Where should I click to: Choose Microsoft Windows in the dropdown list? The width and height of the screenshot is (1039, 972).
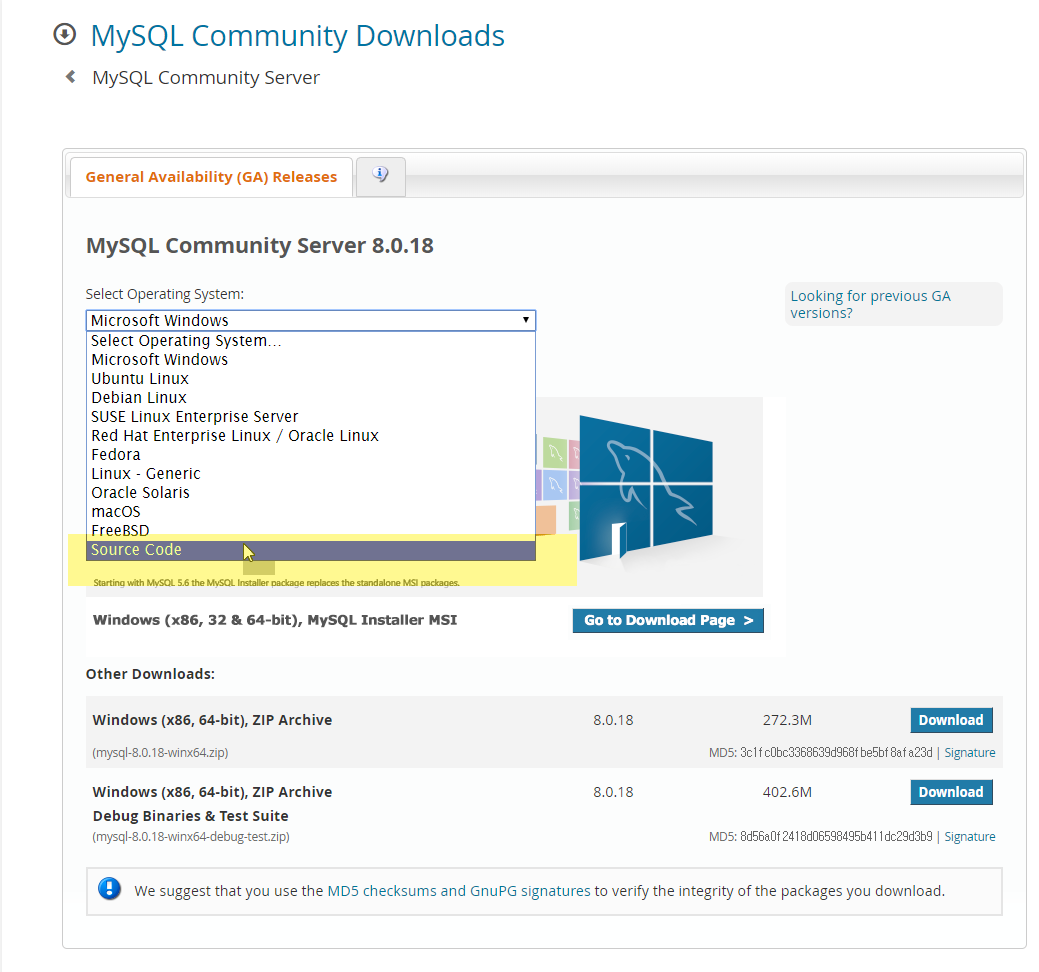pyautogui.click(x=310, y=360)
